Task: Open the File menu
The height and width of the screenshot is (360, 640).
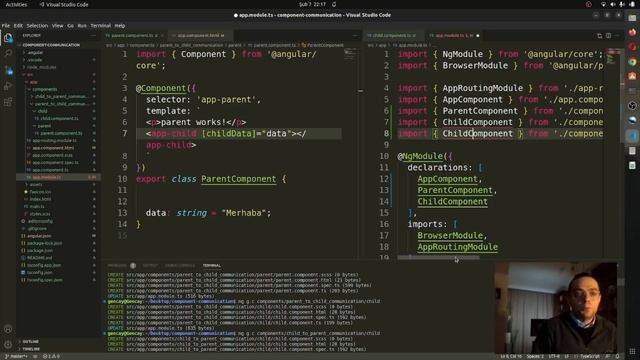Action: pyautogui.click(x=6, y=25)
